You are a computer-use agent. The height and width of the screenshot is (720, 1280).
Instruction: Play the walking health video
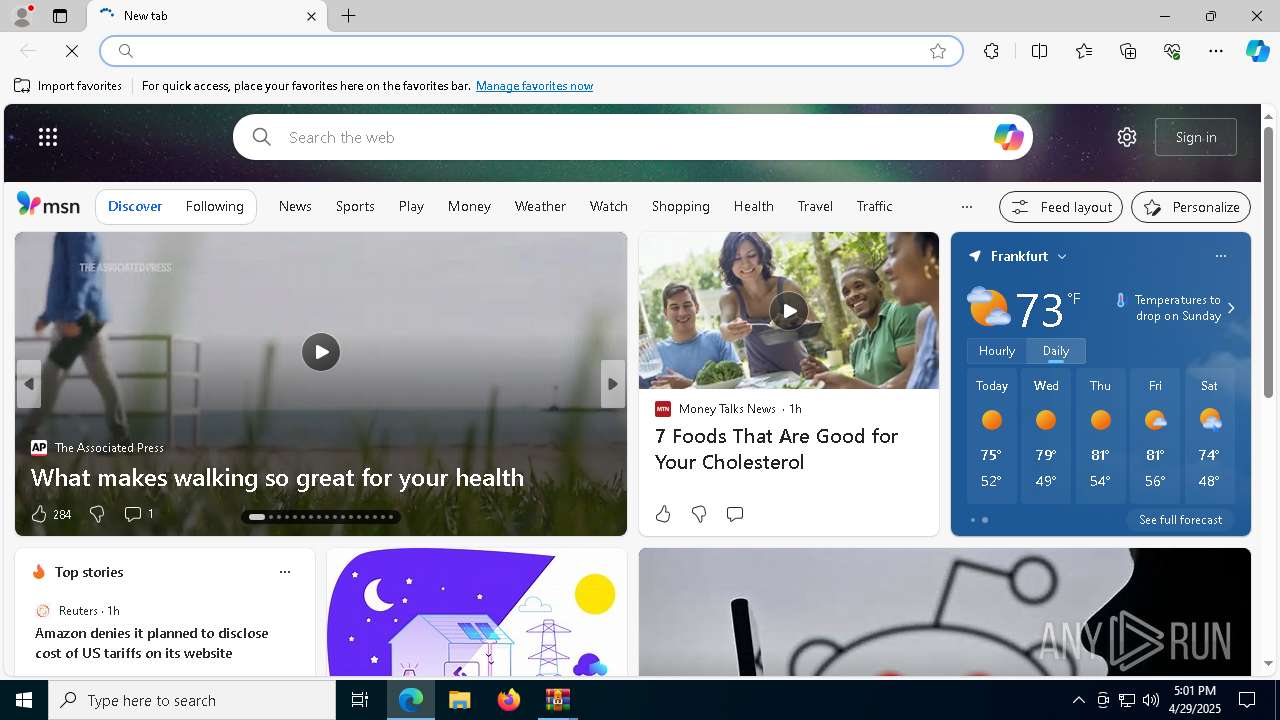tap(321, 352)
